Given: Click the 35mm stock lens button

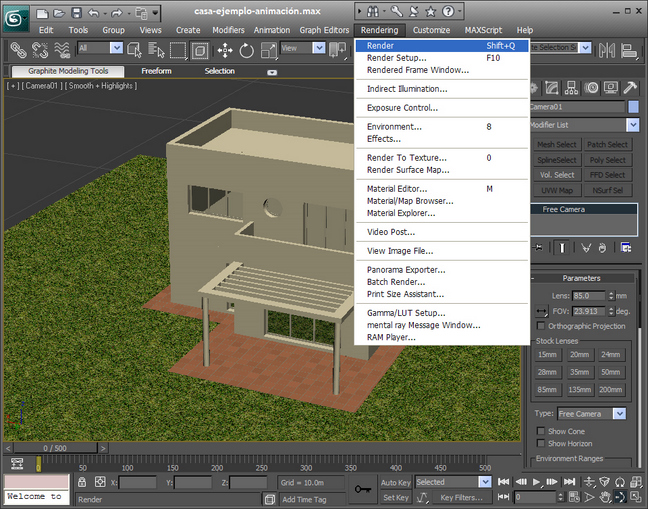Looking at the screenshot, I should pyautogui.click(x=579, y=372).
